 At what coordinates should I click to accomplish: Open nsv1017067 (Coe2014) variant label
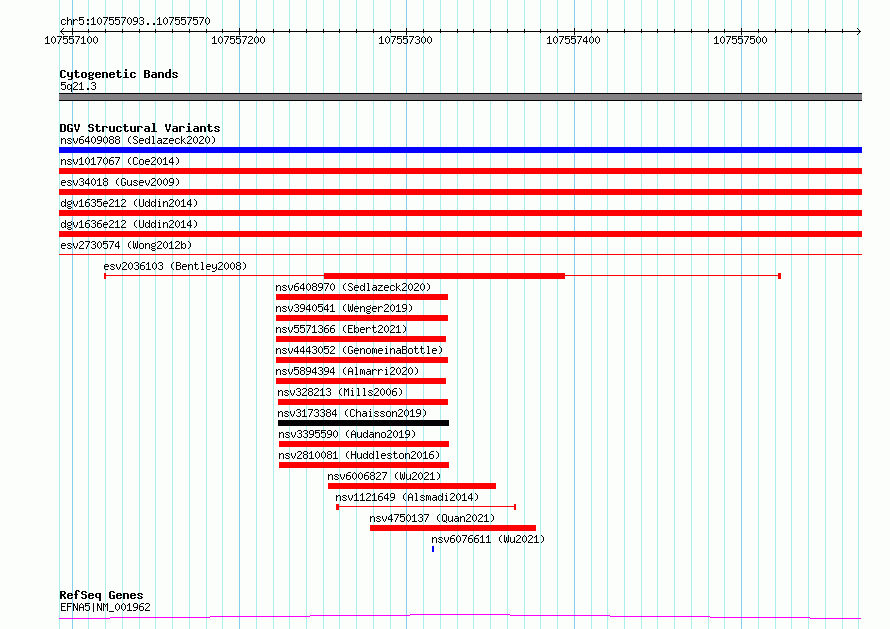tap(120, 161)
